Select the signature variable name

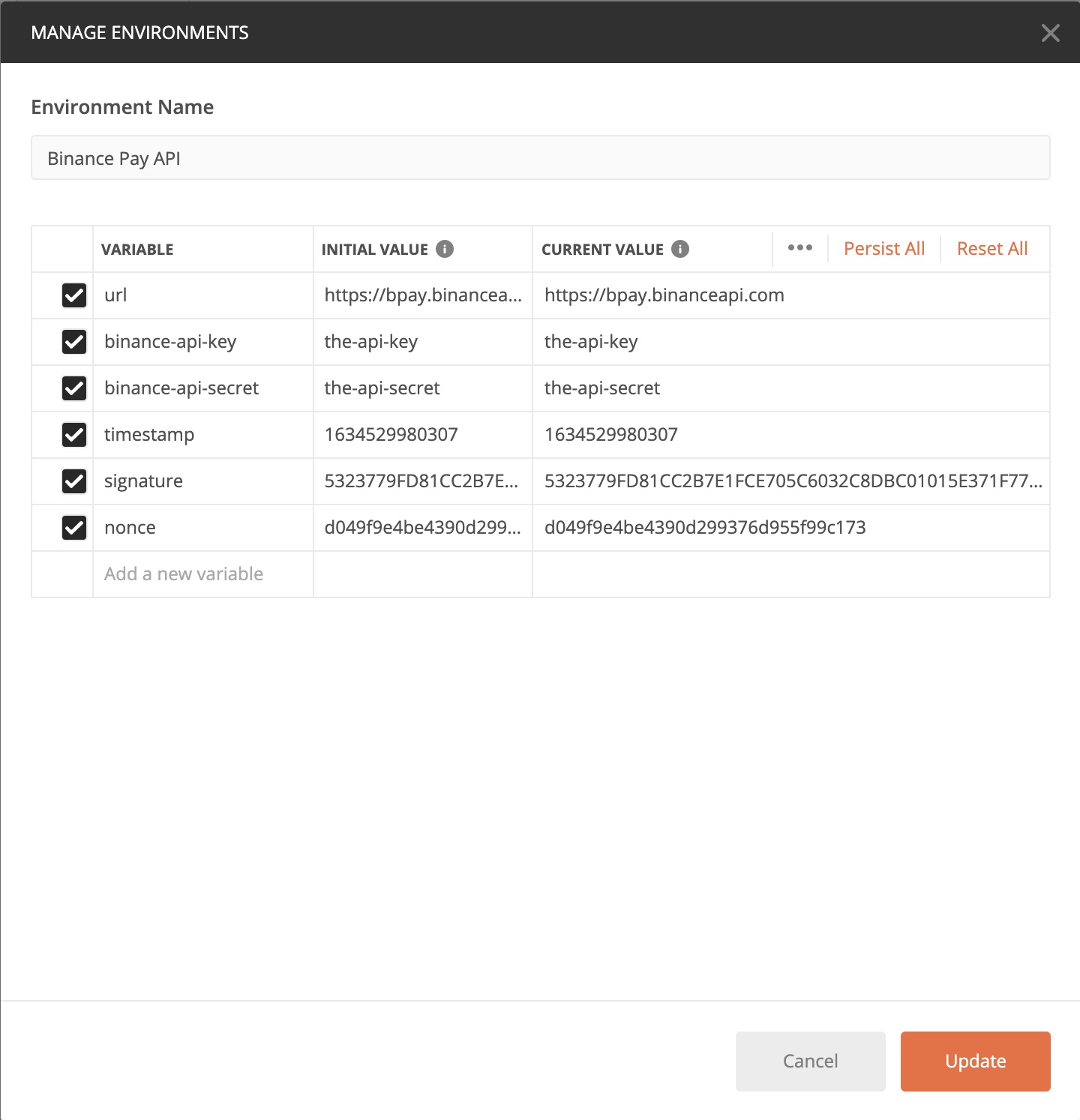[x=202, y=481]
